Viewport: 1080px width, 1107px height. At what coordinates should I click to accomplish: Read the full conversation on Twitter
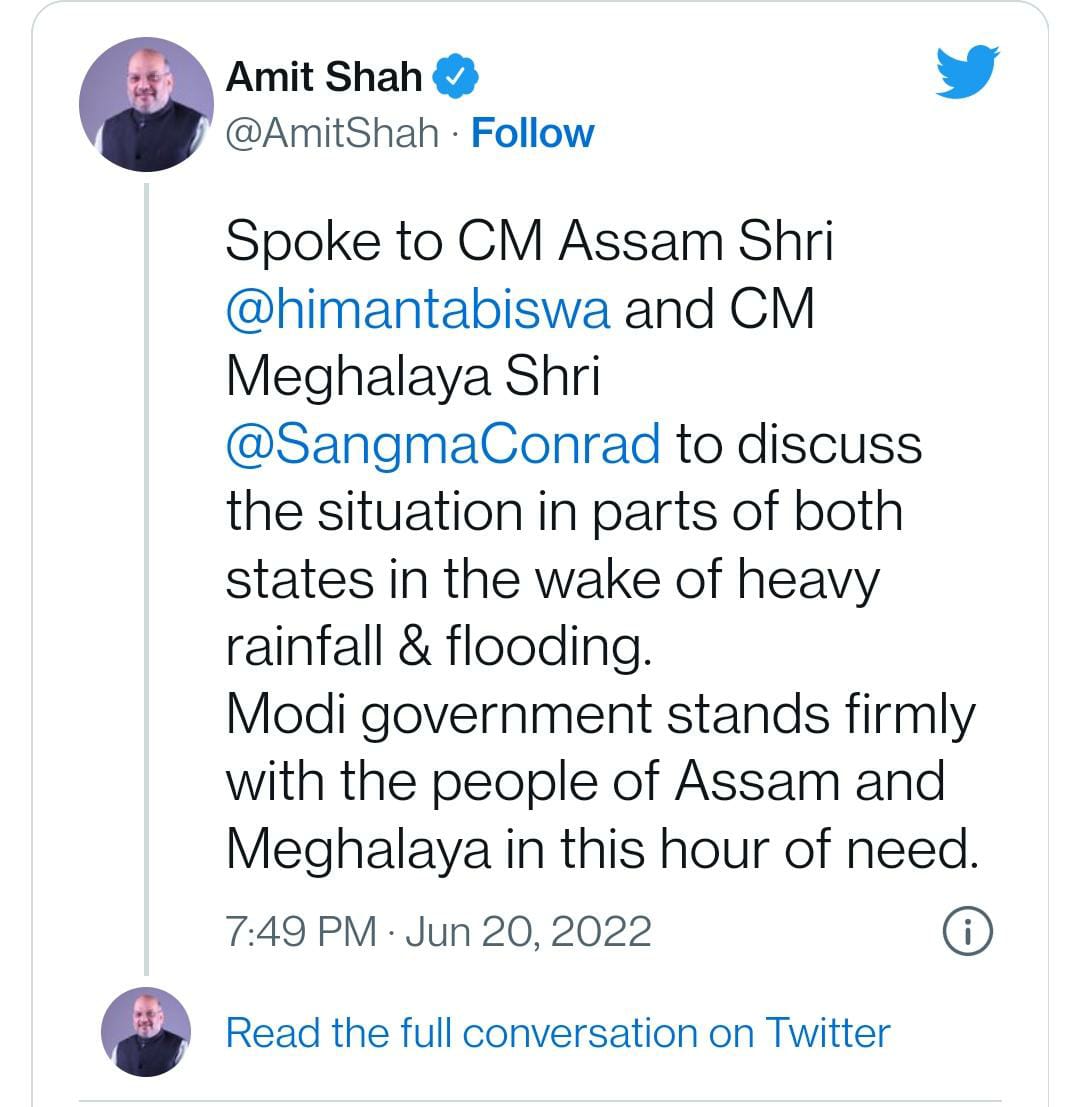pos(557,1032)
